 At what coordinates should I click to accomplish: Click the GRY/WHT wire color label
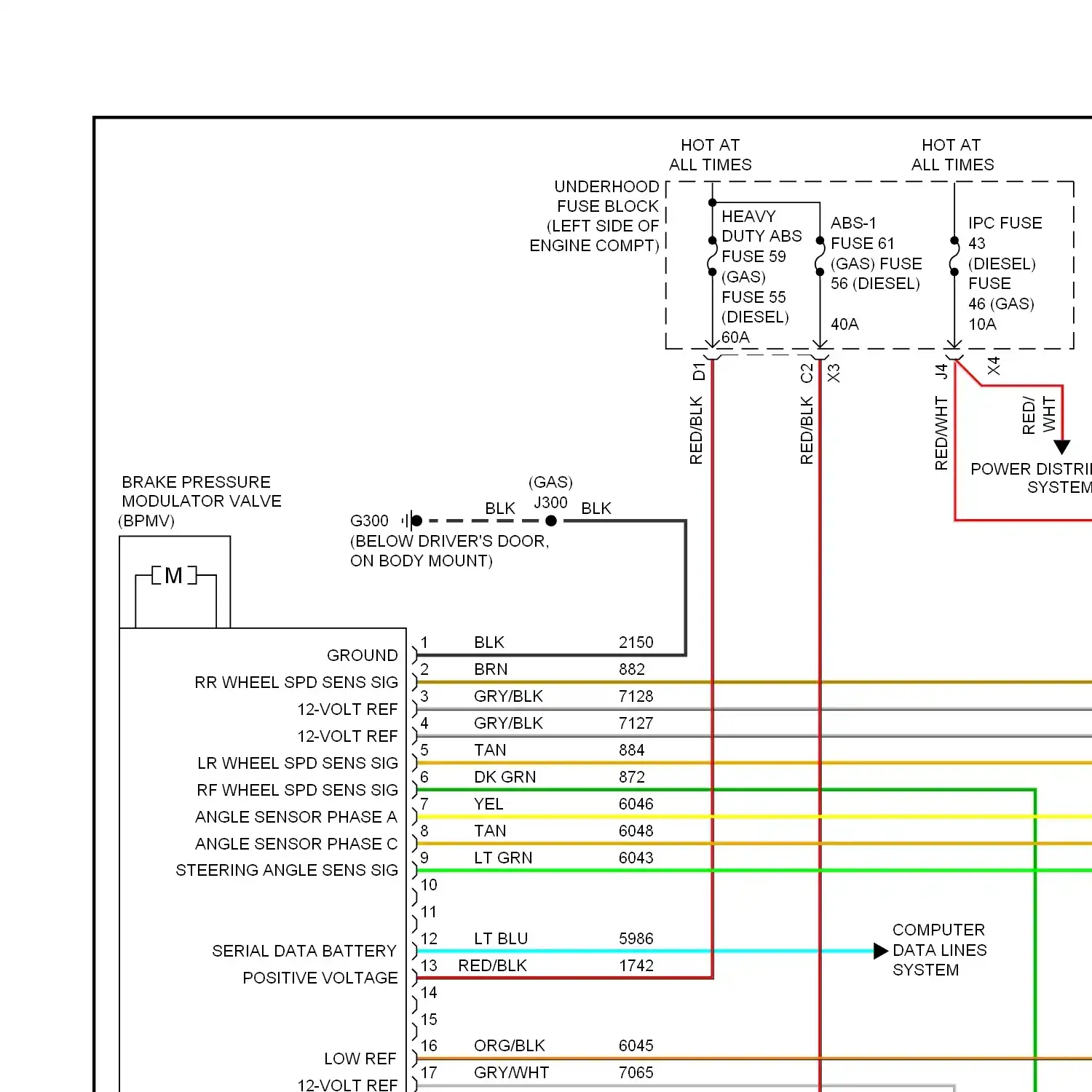(x=511, y=1072)
